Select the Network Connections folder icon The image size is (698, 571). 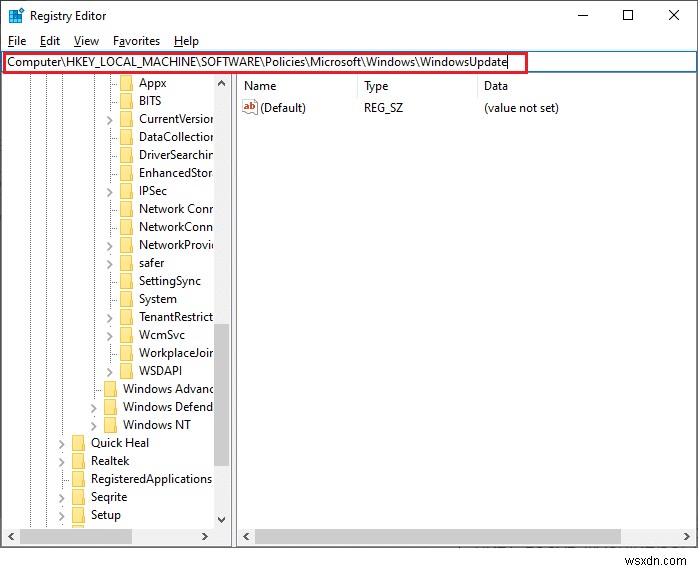[x=126, y=209]
